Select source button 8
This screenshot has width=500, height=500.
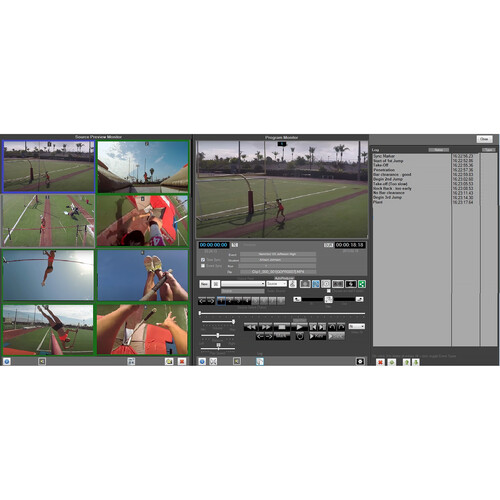pyautogui.click(x=281, y=301)
